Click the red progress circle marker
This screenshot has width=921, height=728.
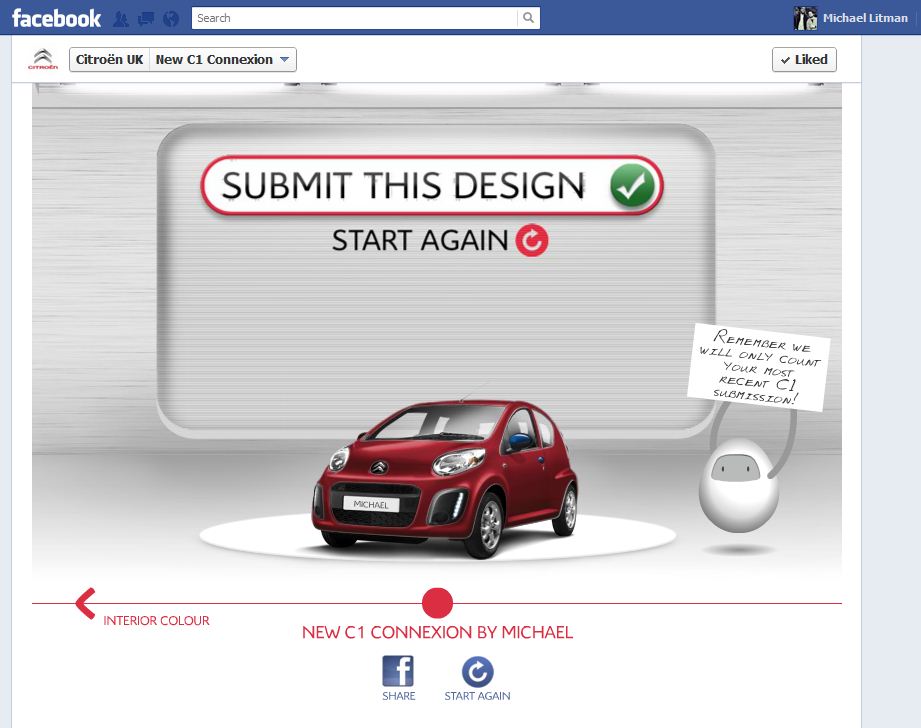click(x=437, y=603)
